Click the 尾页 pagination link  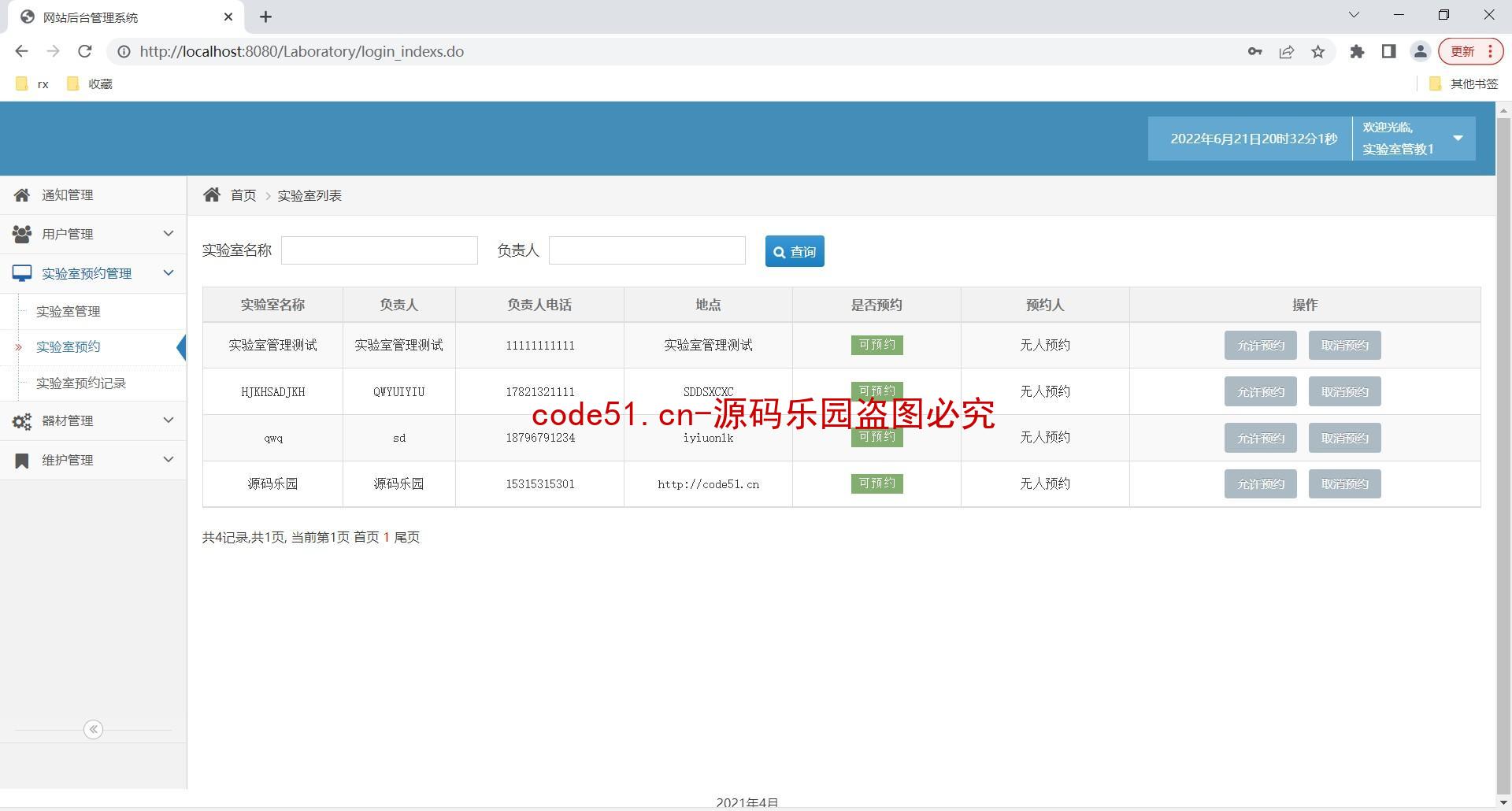[407, 538]
